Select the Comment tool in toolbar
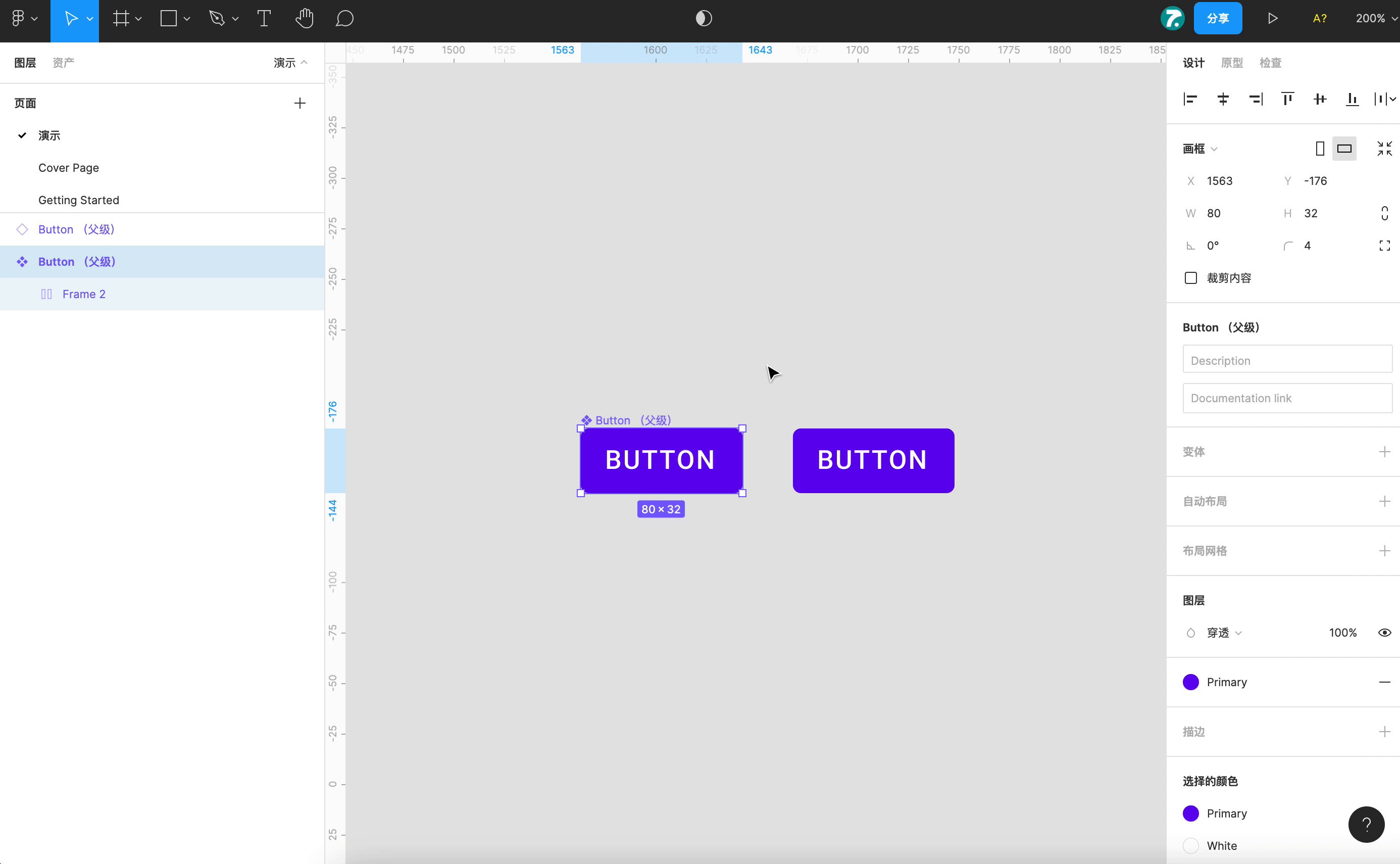The width and height of the screenshot is (1400, 864). (345, 18)
